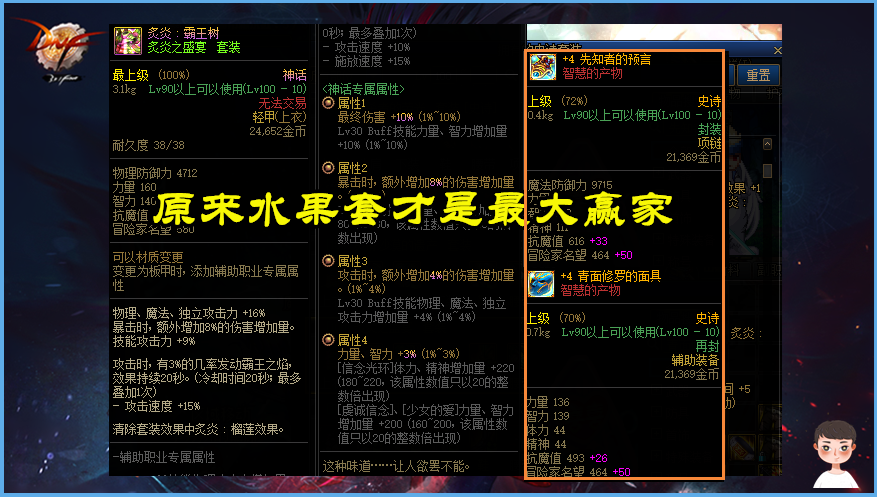Click the 青面修罗的面具 mask icon
This screenshot has width=877, height=497.
541,283
